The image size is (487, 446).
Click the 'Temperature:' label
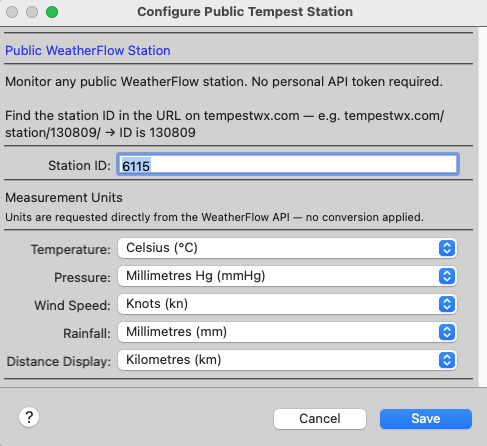(71, 249)
